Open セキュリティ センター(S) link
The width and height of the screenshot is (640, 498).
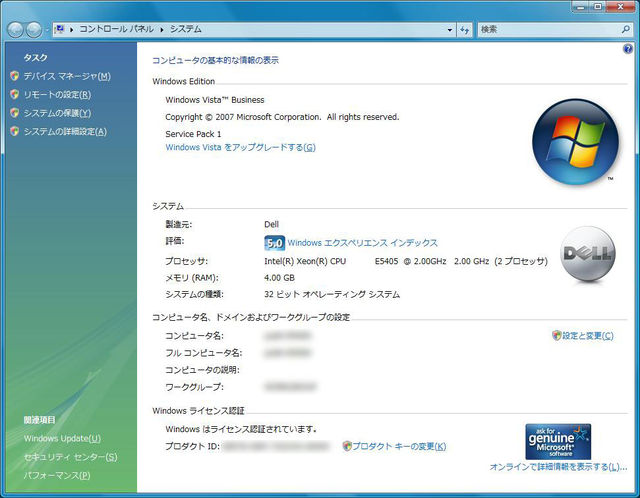click(x=70, y=457)
